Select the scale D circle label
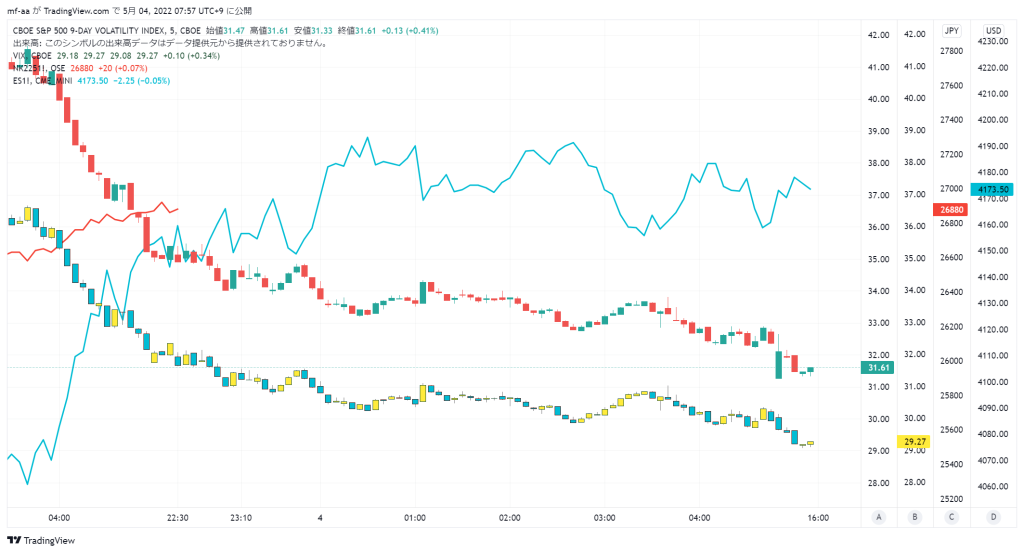The image size is (1024, 553). point(993,517)
